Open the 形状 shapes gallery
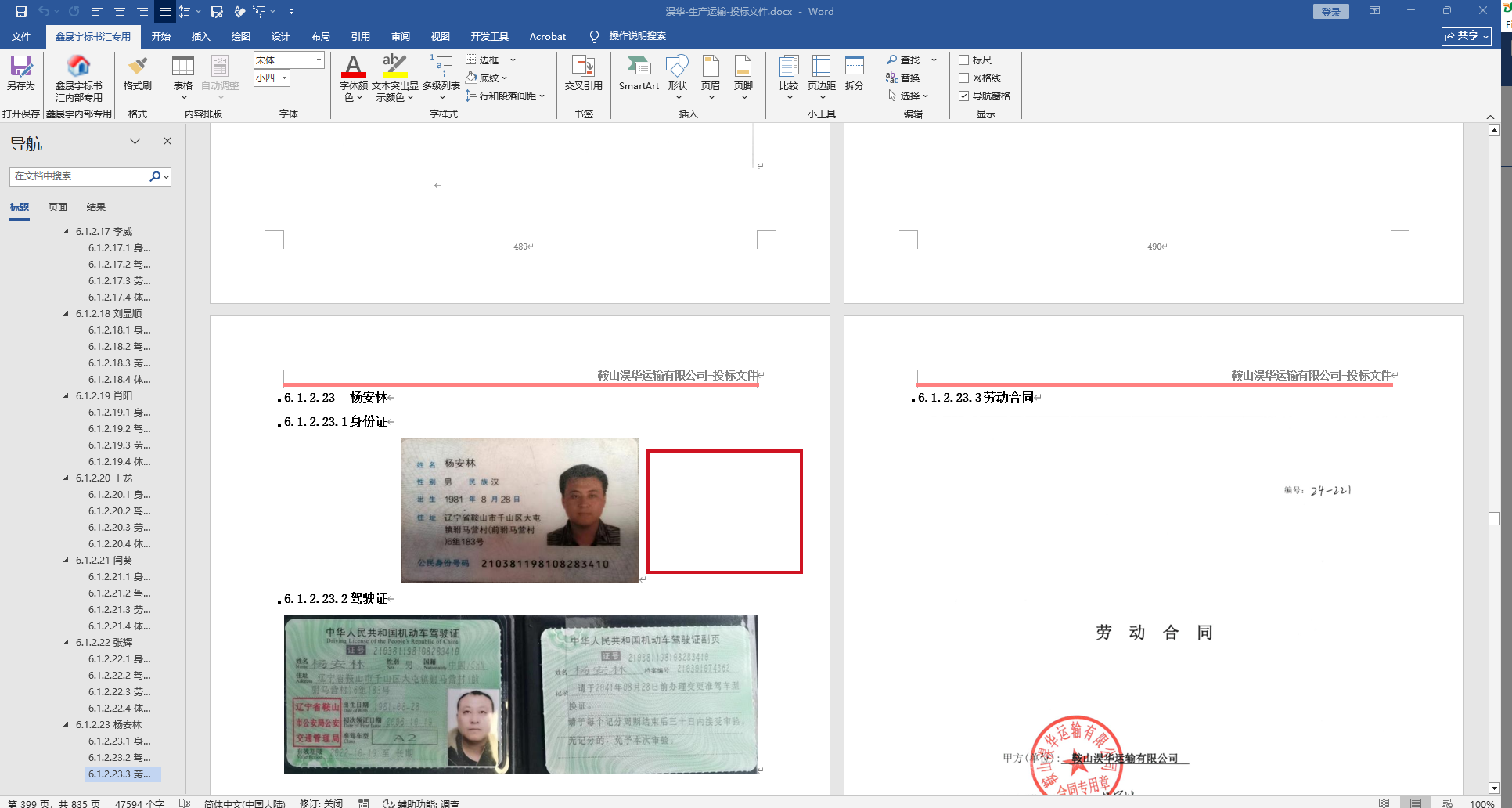The width and height of the screenshot is (1512, 808). 678,77
